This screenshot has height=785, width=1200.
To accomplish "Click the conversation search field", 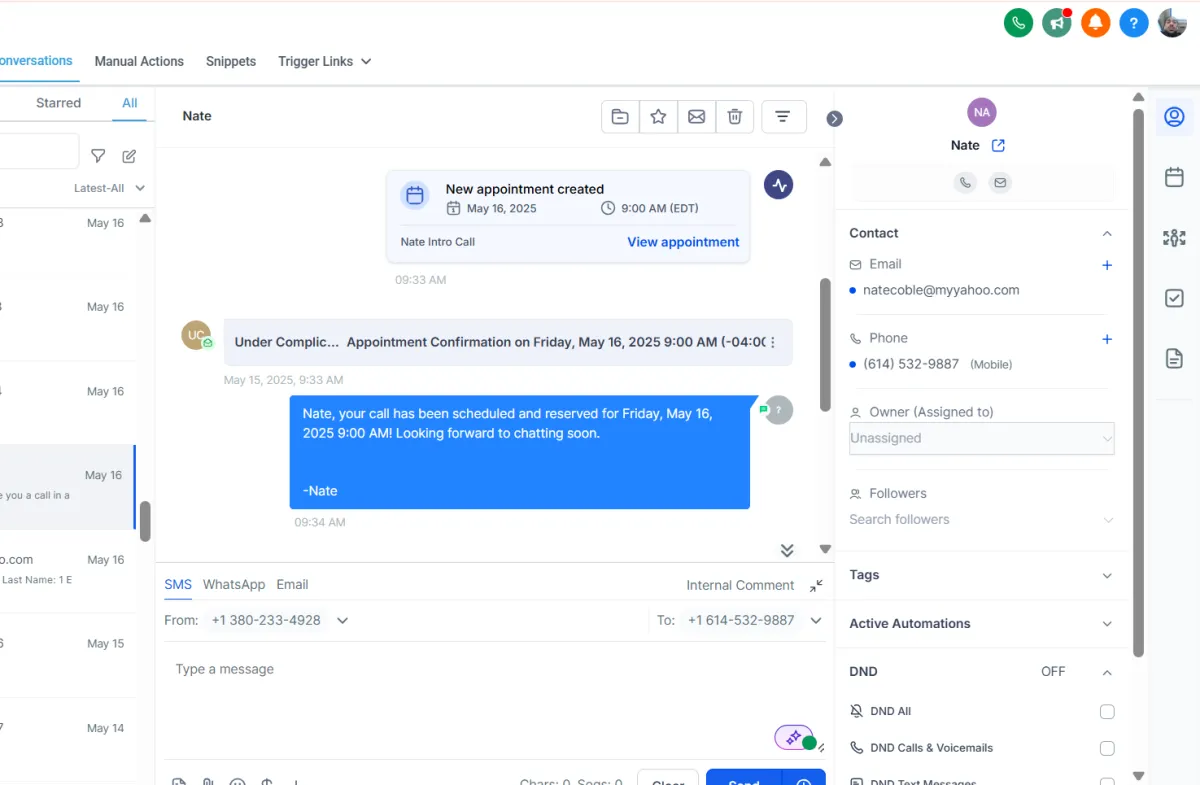I will [38, 152].
